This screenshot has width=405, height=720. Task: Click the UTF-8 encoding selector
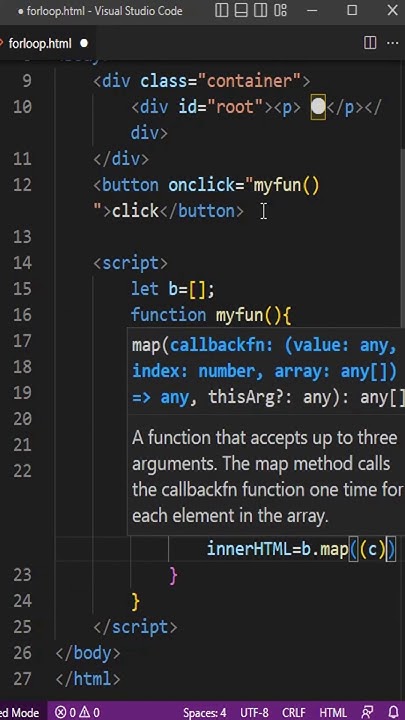[x=253, y=712]
